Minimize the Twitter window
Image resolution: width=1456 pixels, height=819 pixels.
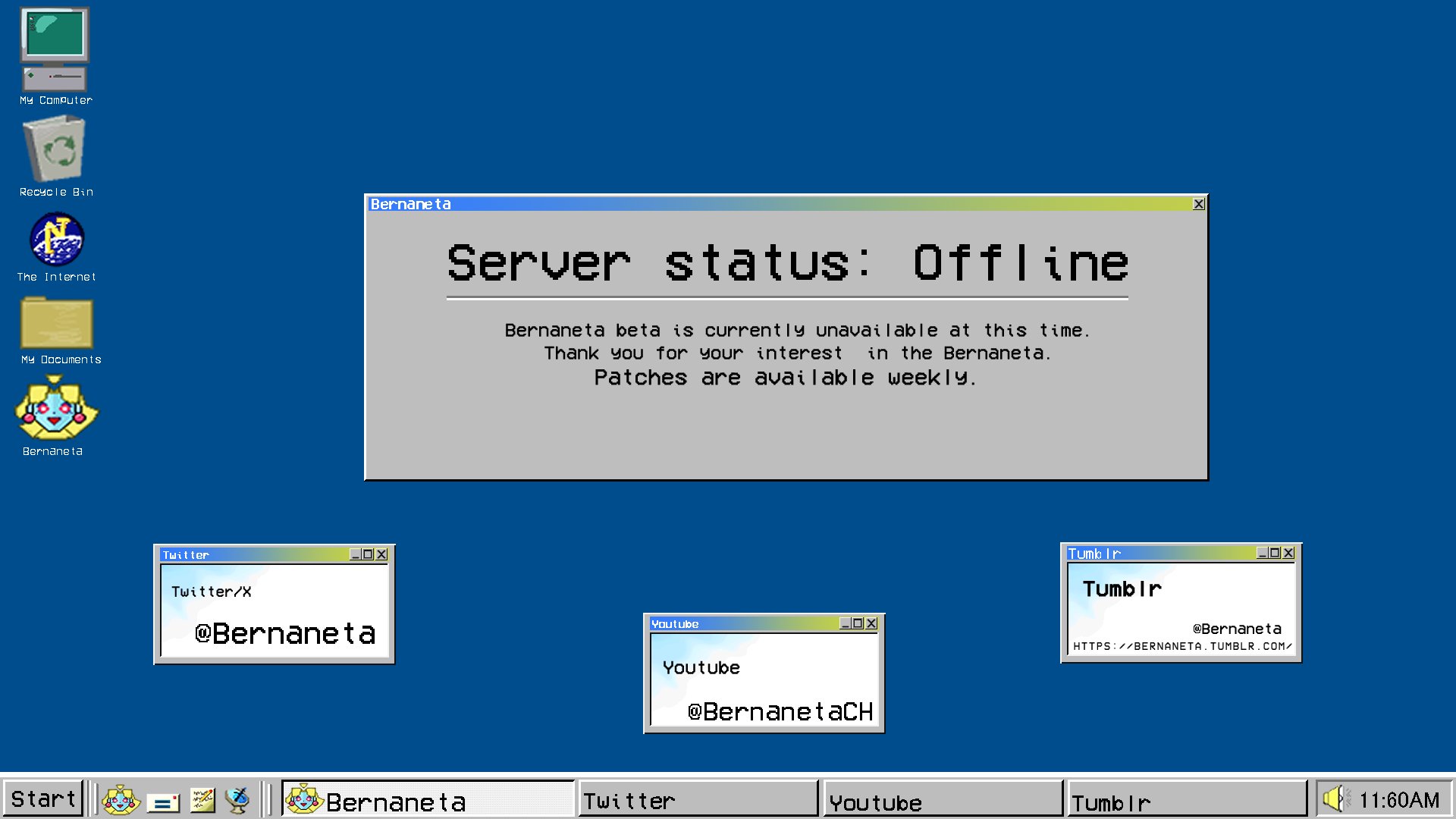[x=355, y=554]
